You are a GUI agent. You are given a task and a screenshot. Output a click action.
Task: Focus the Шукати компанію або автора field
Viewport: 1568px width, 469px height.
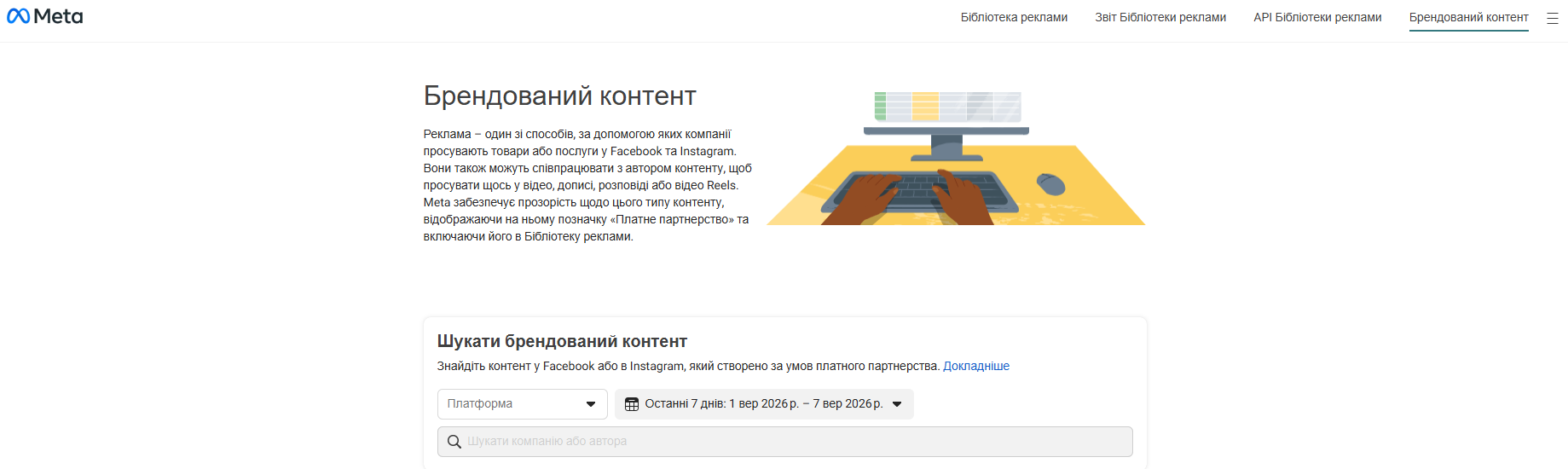784,442
